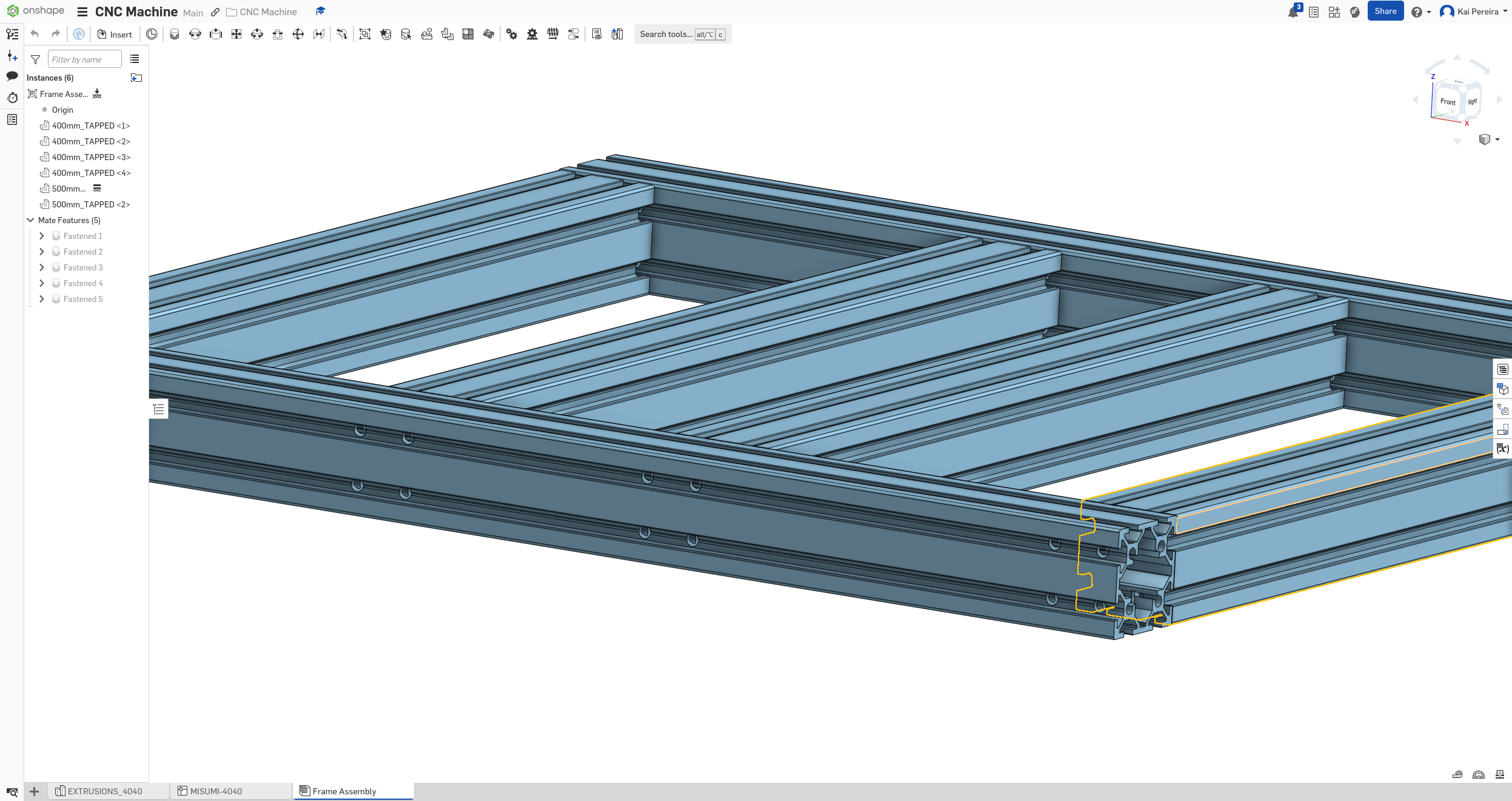Click the Share button

1385,12
